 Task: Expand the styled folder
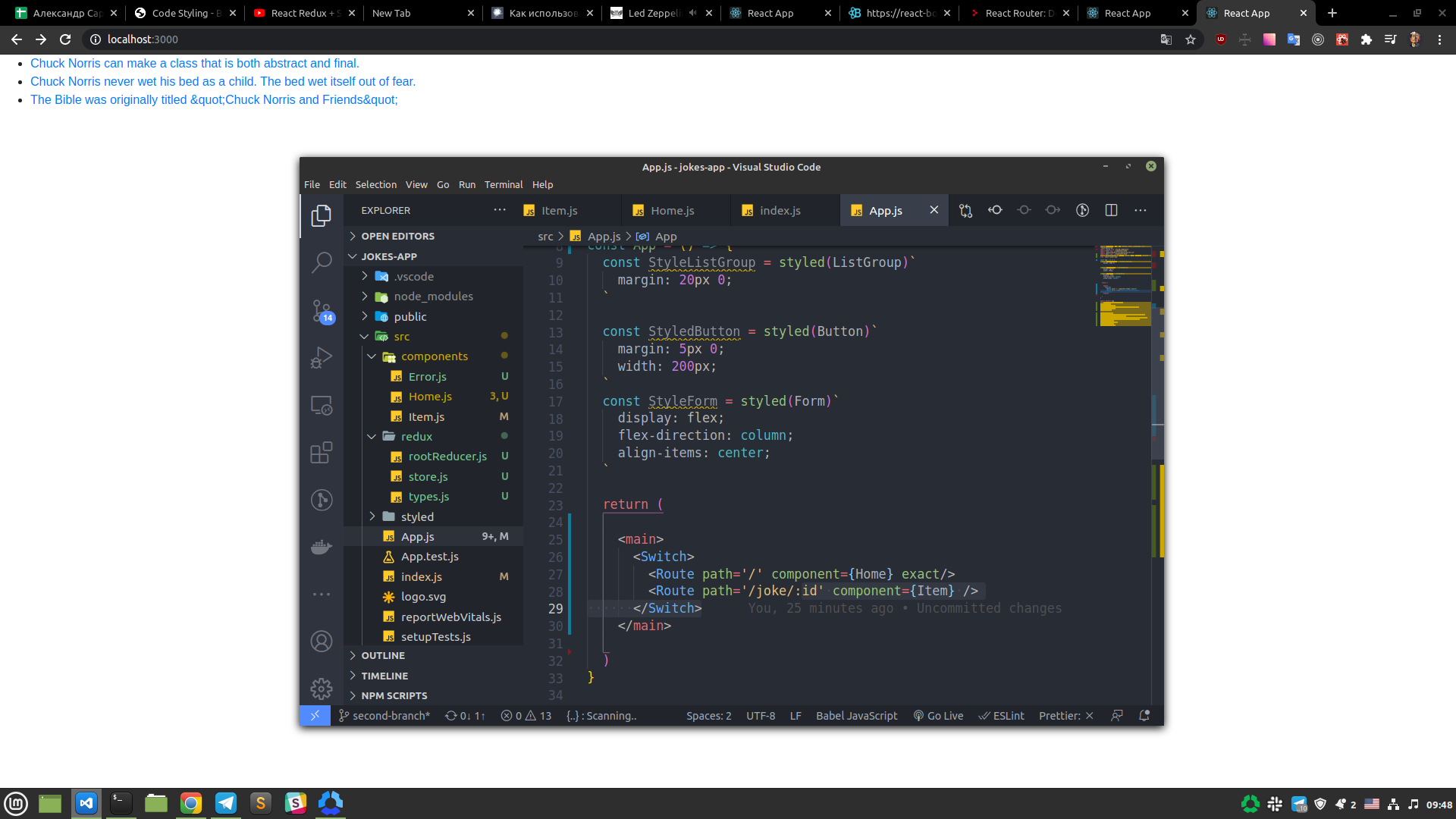point(417,516)
